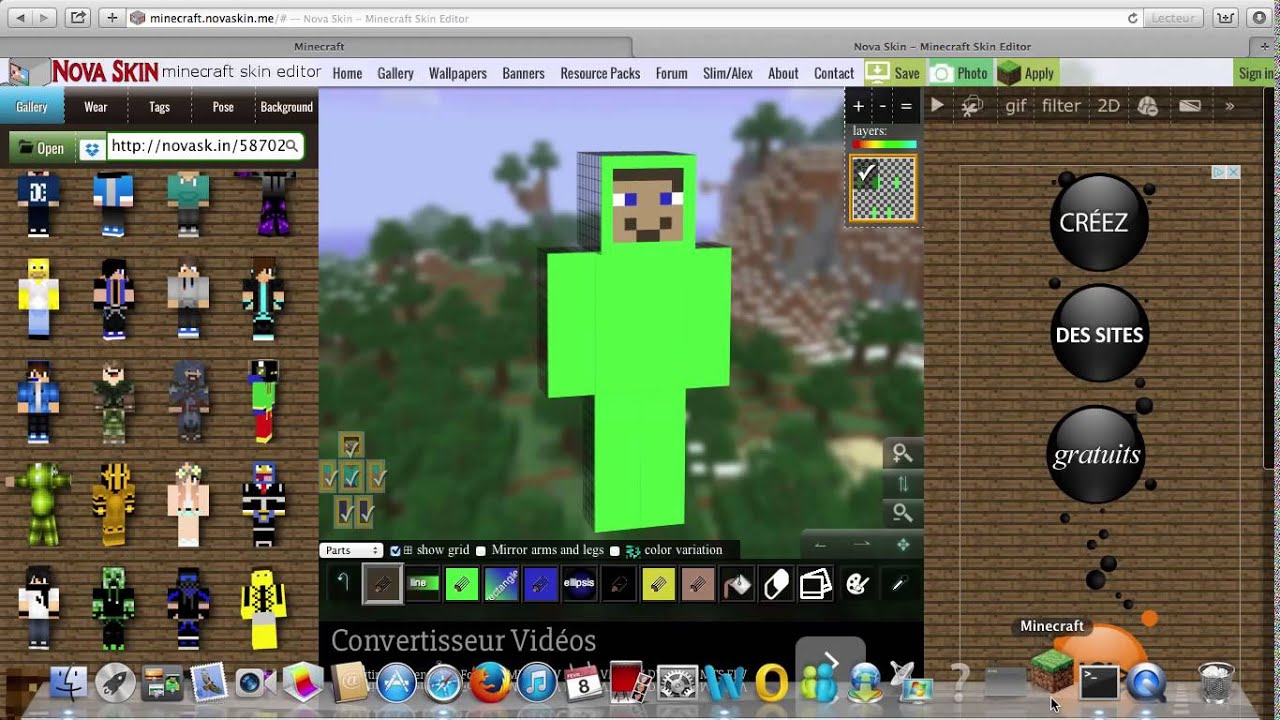Switch to the Wear tab

coord(96,107)
